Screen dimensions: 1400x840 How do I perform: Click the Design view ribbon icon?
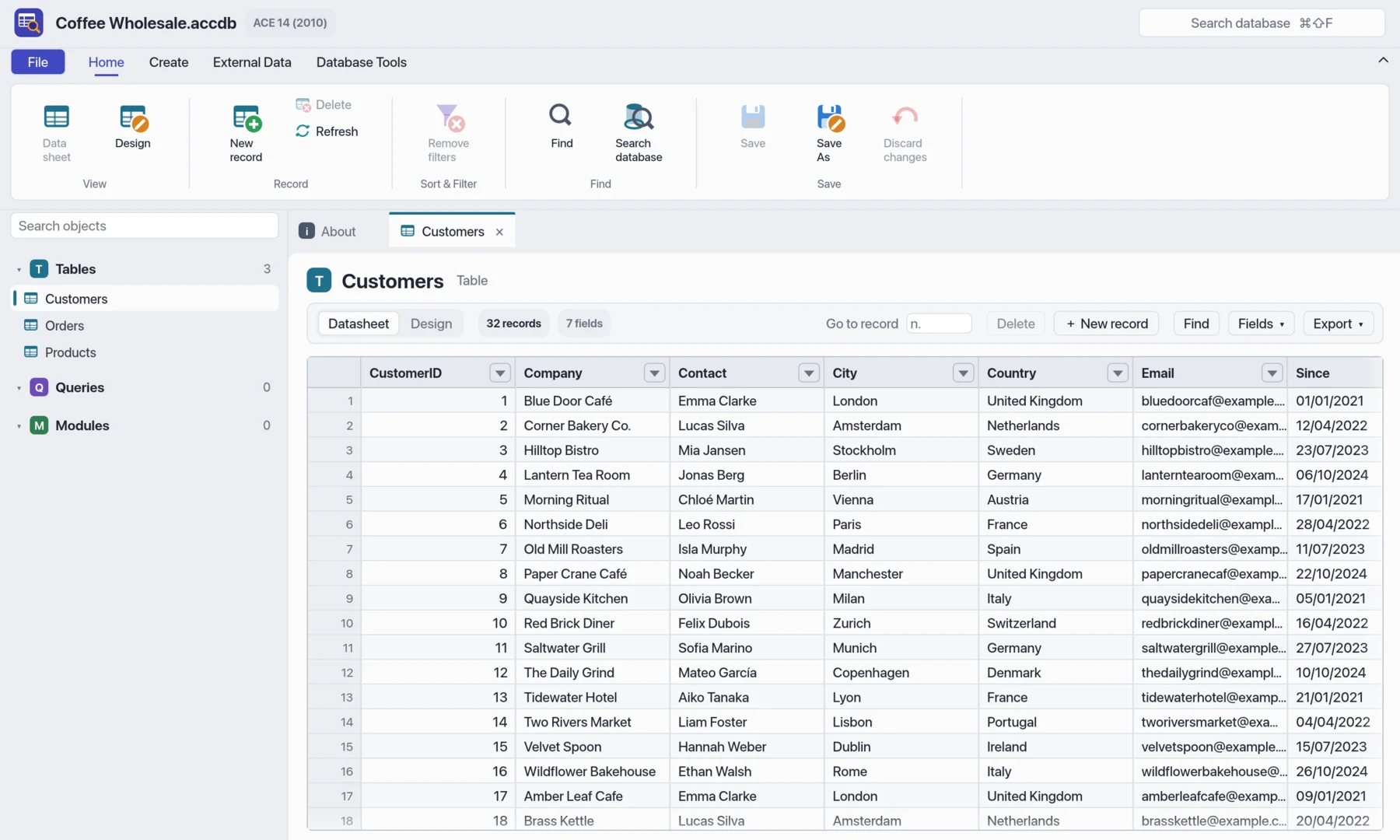[x=133, y=117]
